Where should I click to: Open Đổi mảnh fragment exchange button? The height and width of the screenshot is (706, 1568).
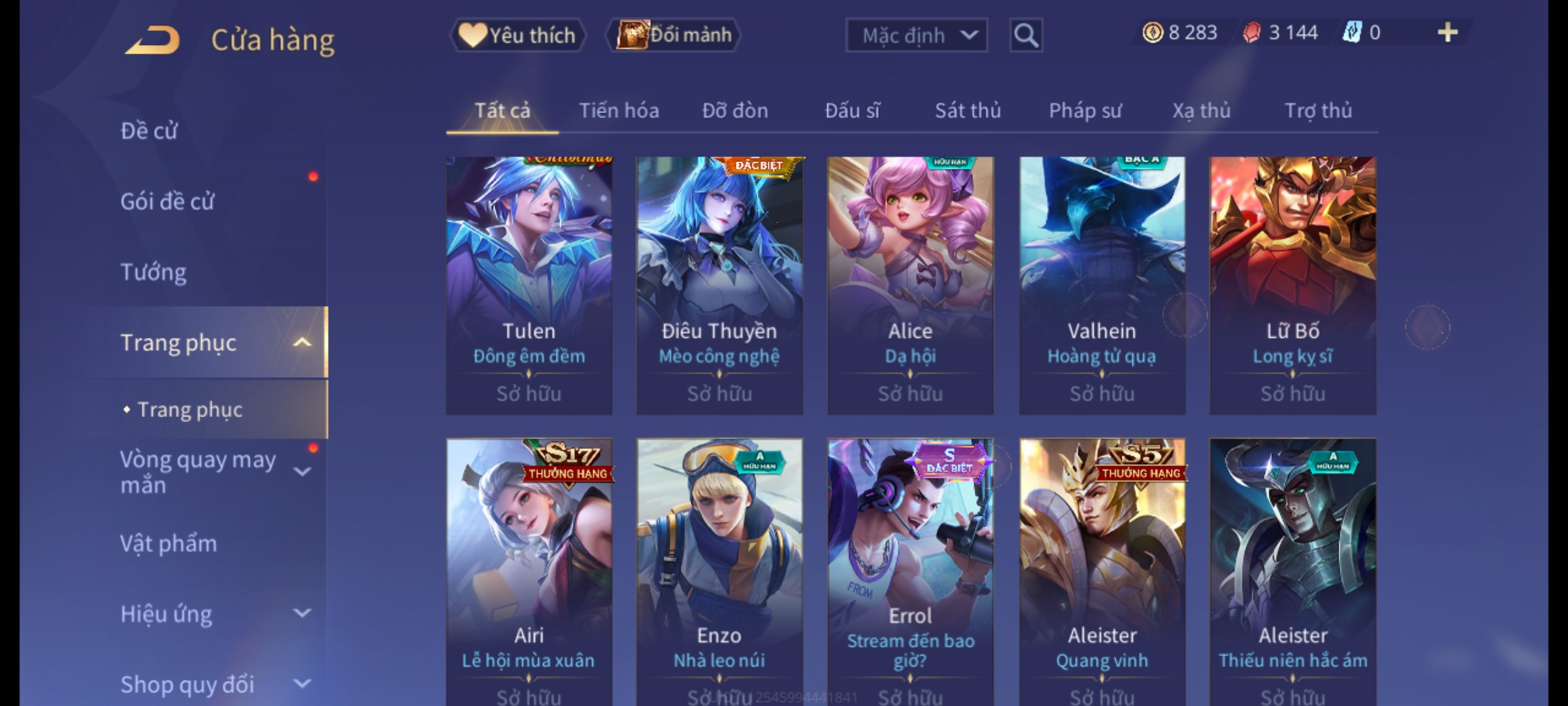[x=673, y=35]
